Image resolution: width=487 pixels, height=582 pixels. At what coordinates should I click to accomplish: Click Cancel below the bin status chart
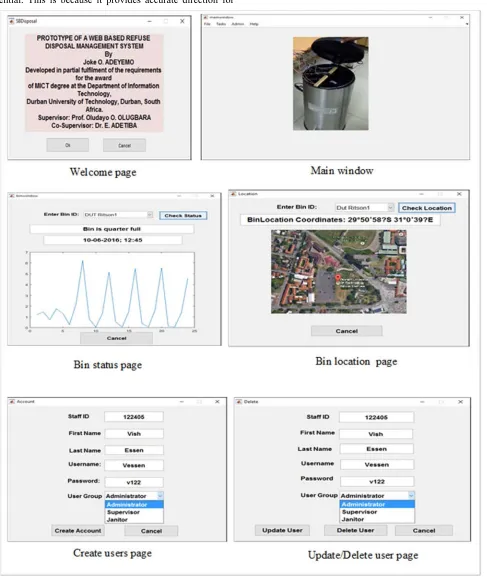click(117, 338)
